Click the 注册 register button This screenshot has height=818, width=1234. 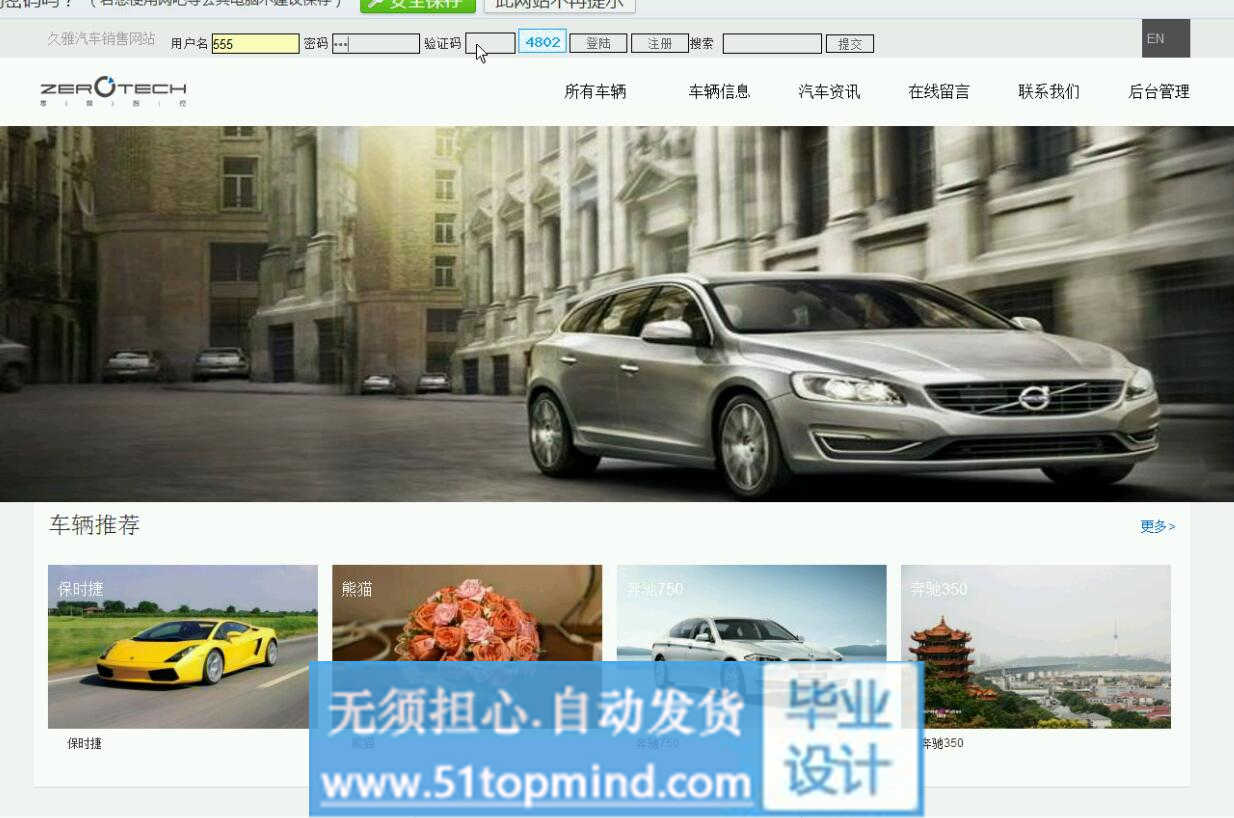[660, 43]
